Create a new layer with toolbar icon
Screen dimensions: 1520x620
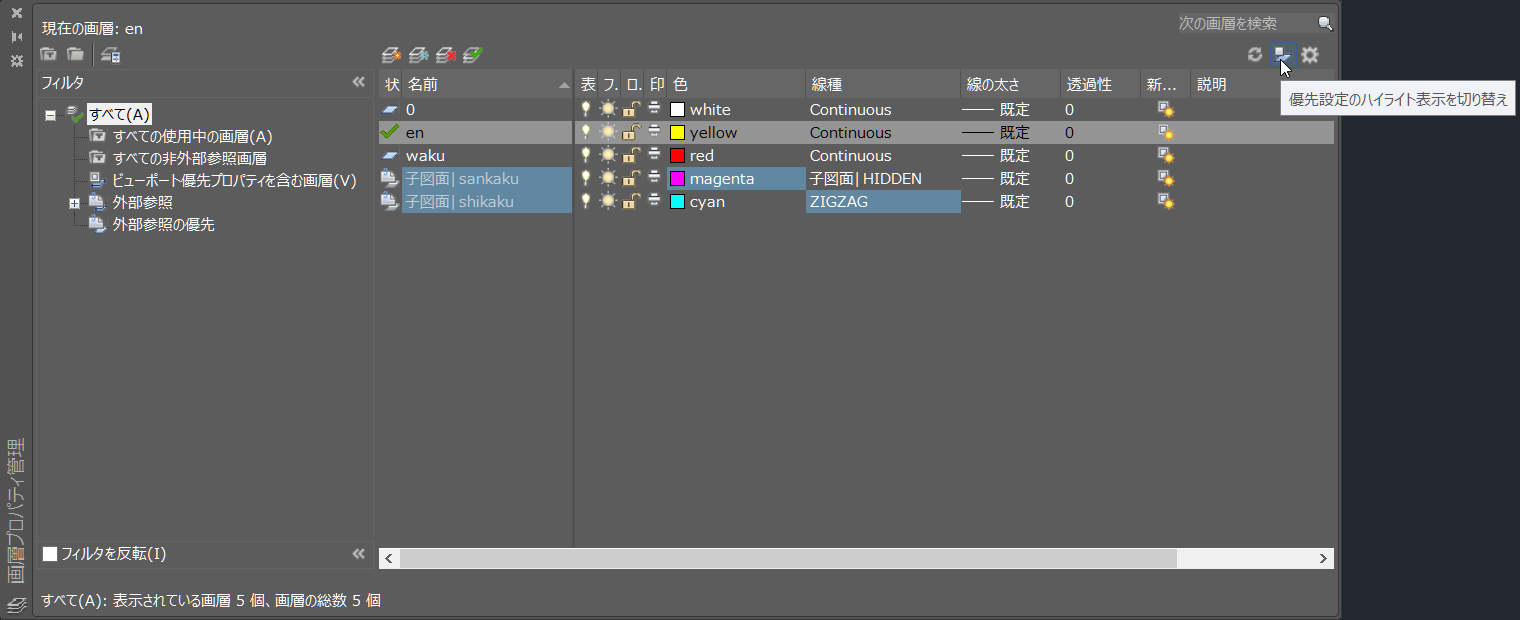tap(391, 54)
